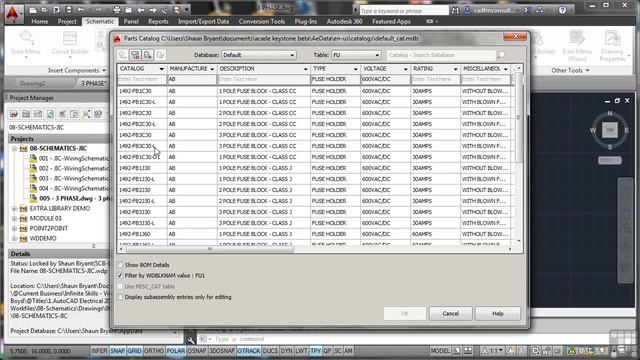Click the Type a keyword or phrase search box
Viewport: 640px width, 360px height.
(403, 11)
